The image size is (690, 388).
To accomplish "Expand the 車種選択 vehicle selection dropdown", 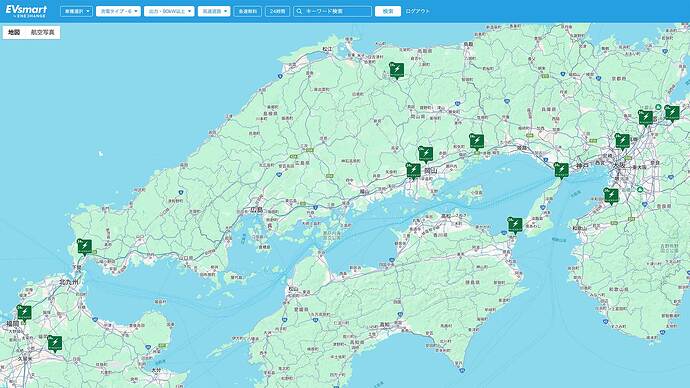I will click(x=77, y=11).
